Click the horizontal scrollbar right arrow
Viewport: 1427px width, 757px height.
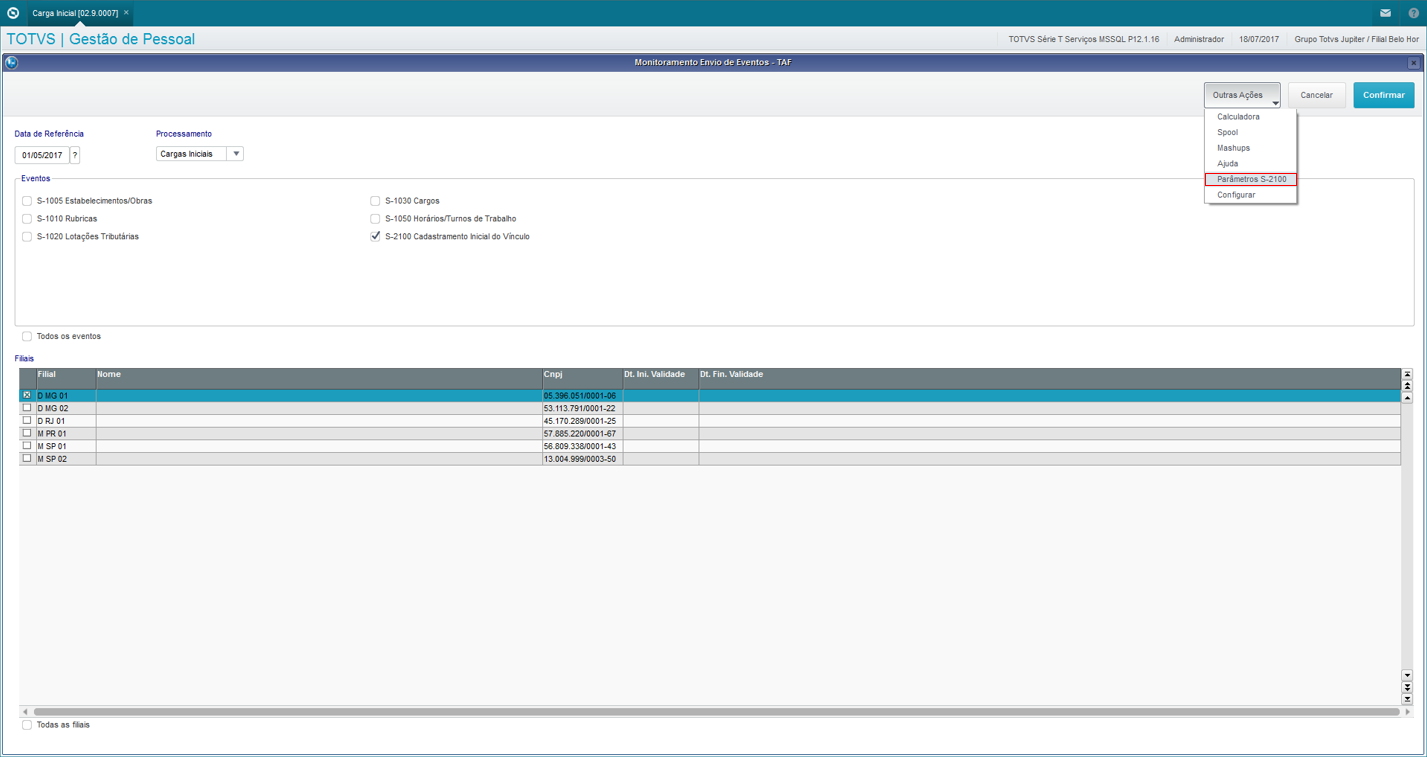point(1407,712)
